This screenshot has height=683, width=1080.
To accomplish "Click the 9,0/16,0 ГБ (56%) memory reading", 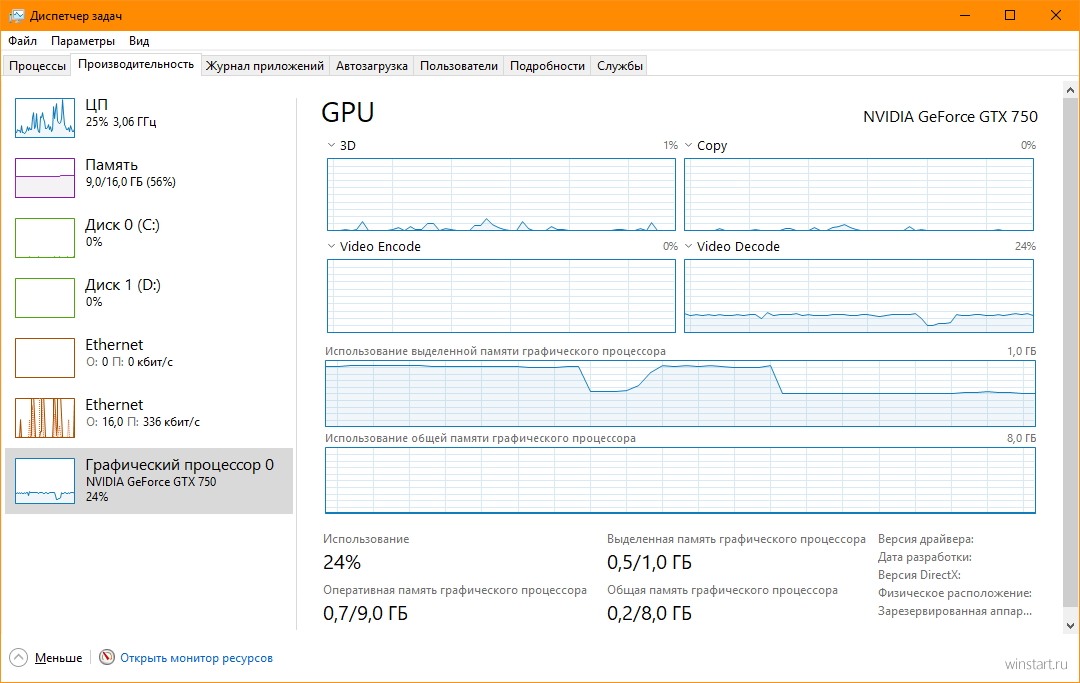I will point(130,182).
